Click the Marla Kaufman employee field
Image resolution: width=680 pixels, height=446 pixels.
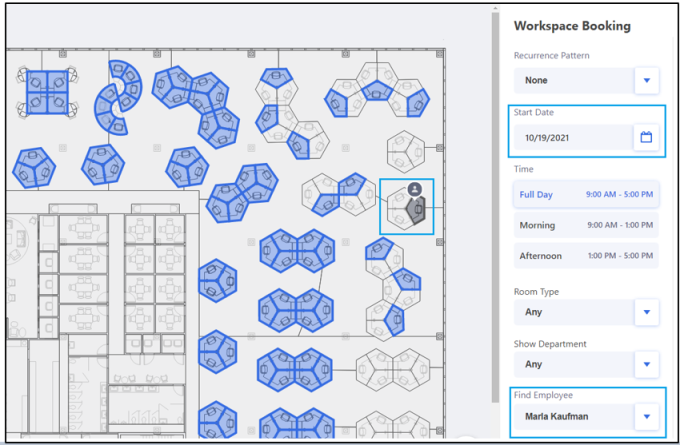[x=574, y=416]
